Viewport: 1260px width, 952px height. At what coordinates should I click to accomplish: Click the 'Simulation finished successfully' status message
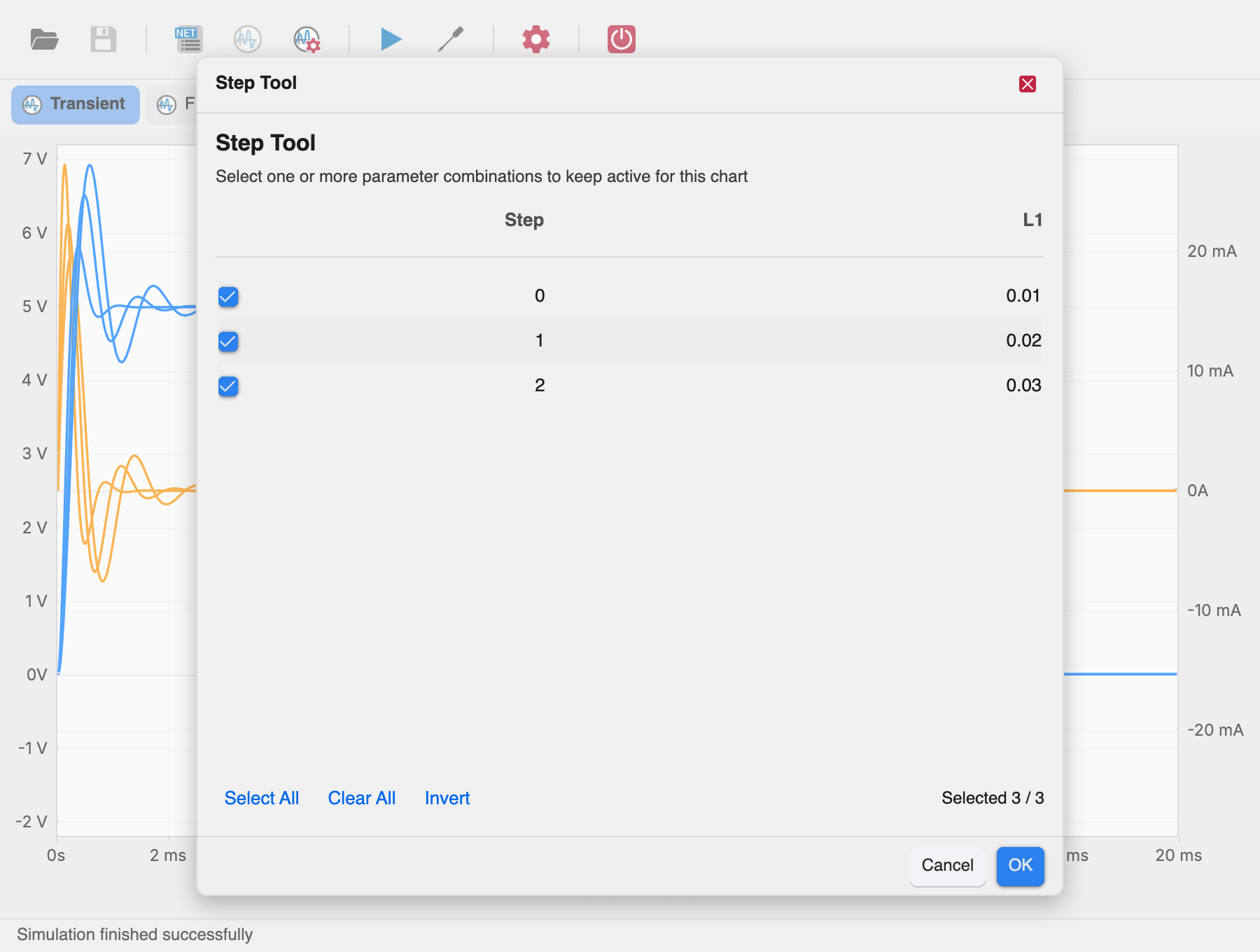(135, 934)
